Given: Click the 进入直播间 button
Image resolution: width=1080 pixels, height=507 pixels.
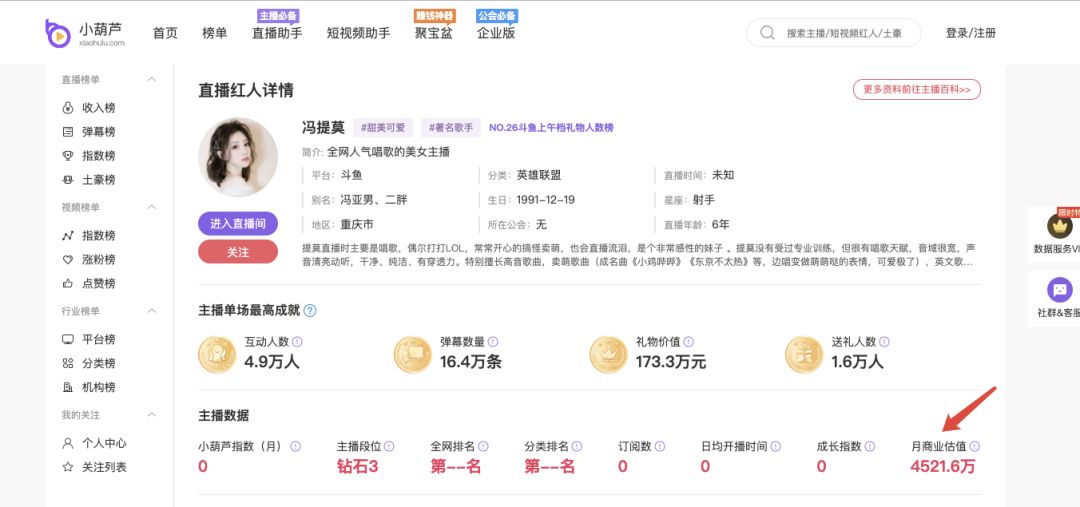Looking at the screenshot, I should pos(238,224).
